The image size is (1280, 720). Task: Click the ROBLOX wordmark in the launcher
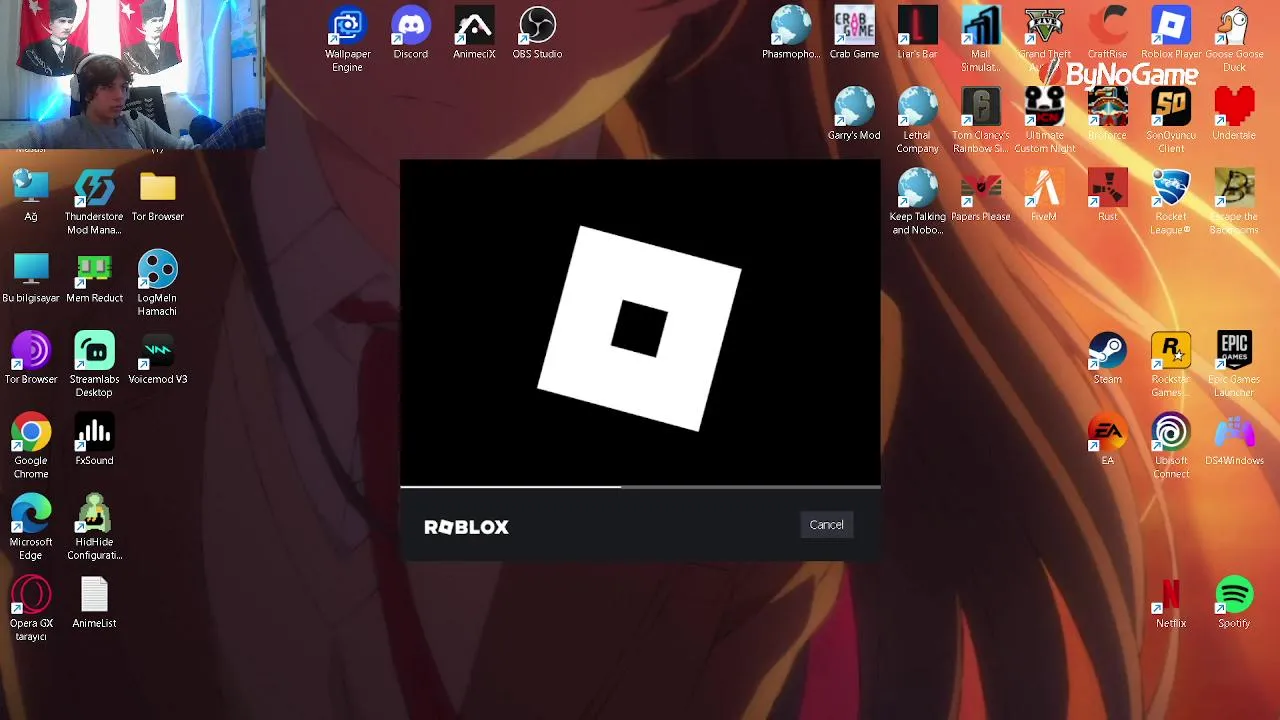tap(466, 527)
